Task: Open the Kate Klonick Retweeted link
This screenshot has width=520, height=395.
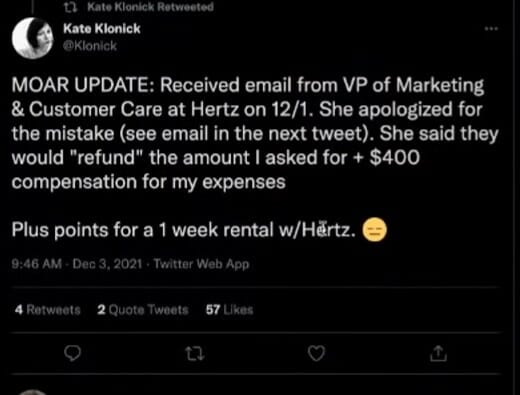Action: click(150, 7)
